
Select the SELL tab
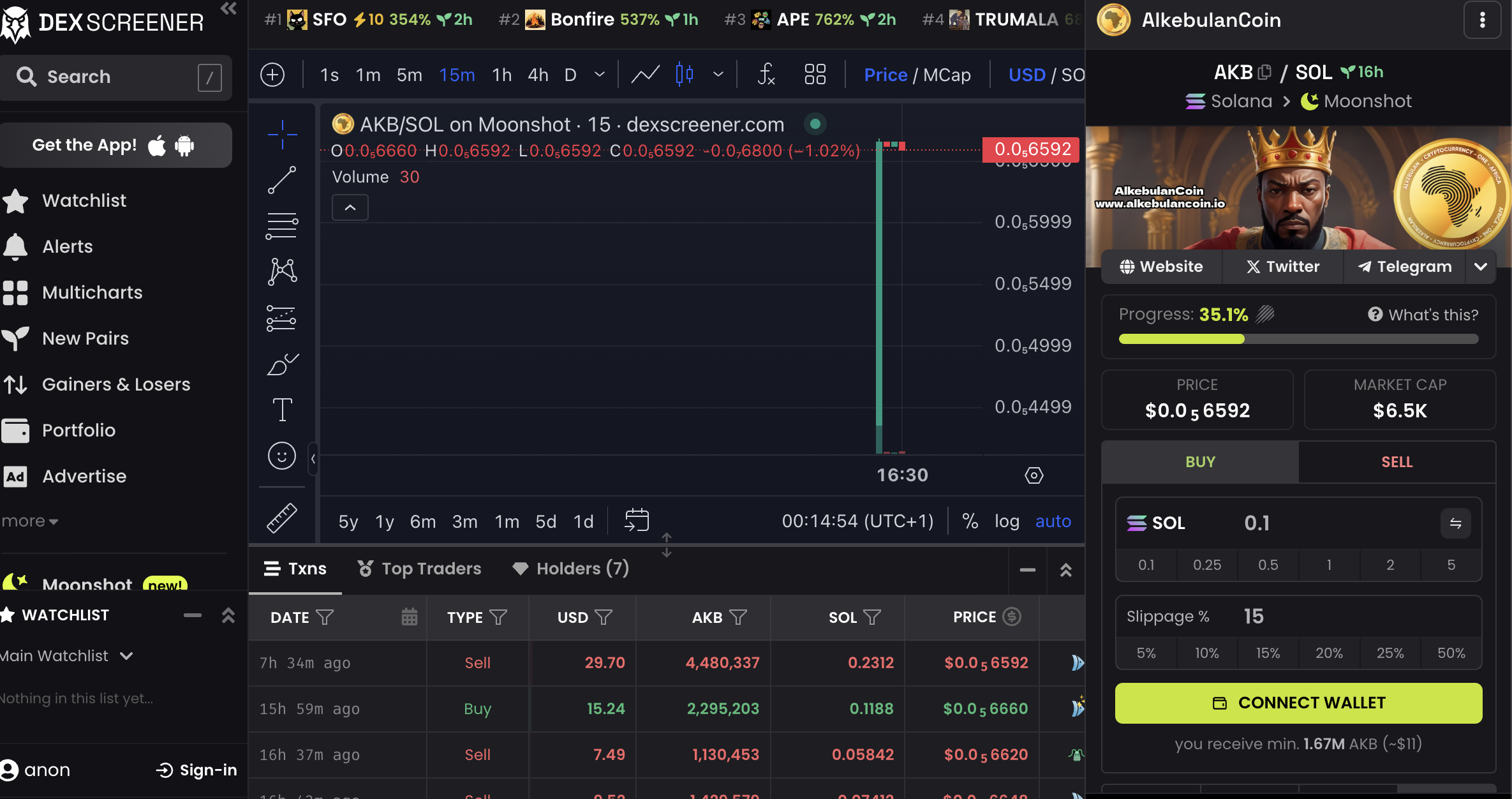point(1397,462)
